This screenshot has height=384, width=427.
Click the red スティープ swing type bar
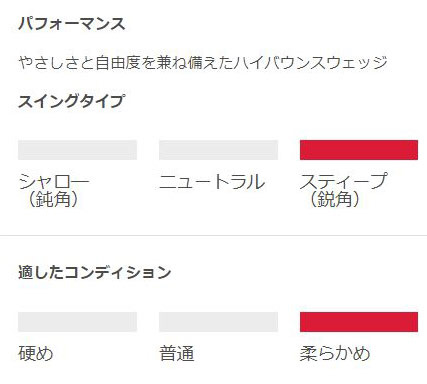coord(359,150)
